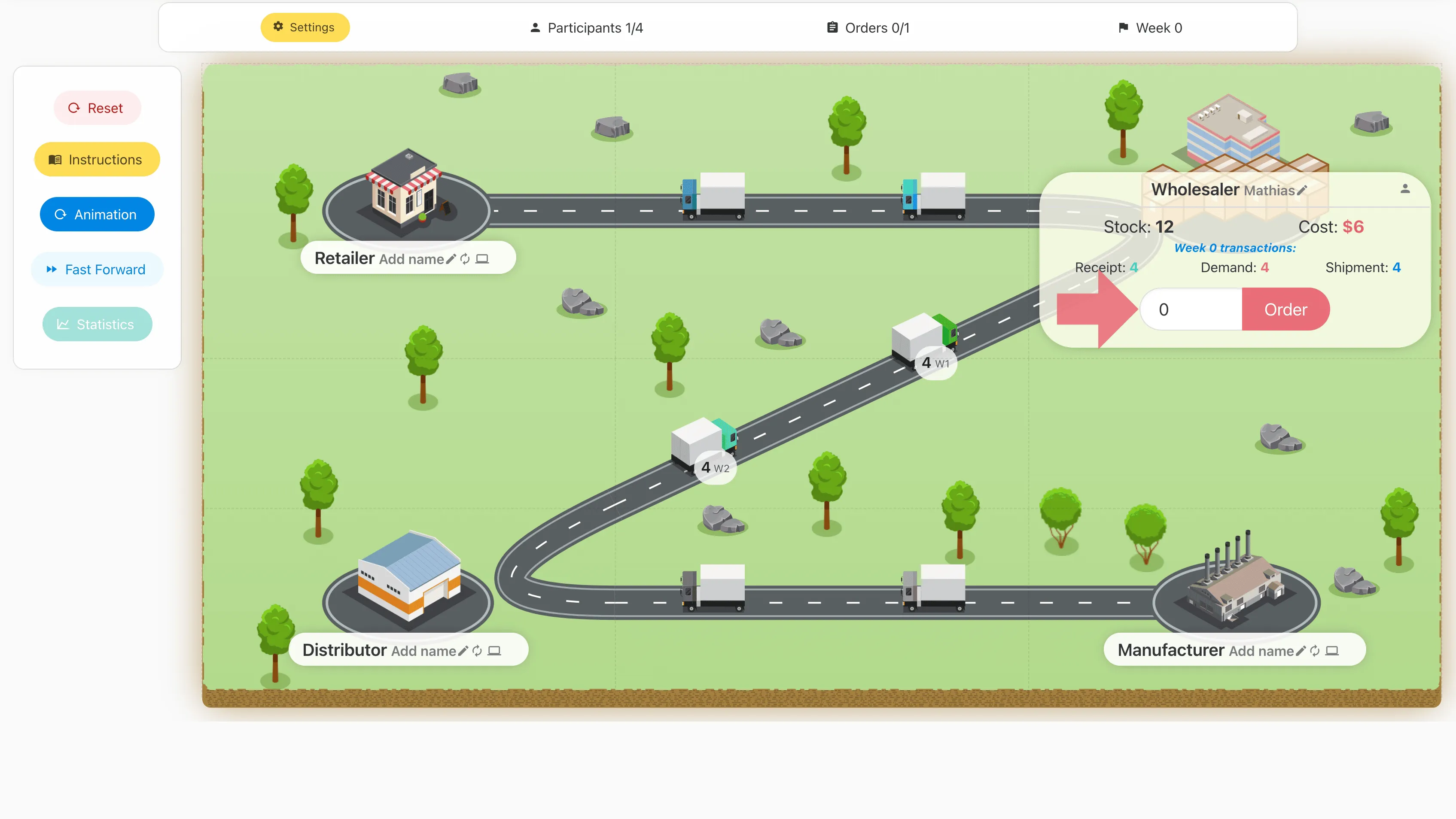Click the Manufacturer edit name pencil icon

click(1301, 651)
